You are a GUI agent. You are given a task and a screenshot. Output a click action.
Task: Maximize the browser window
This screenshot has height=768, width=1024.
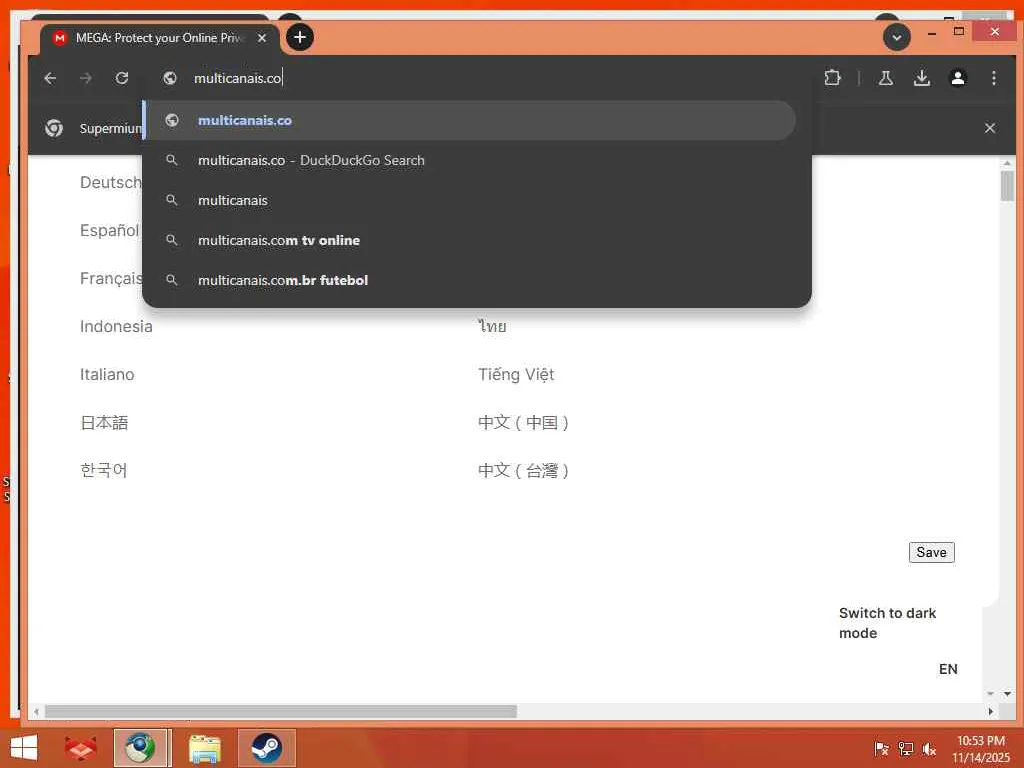click(959, 31)
